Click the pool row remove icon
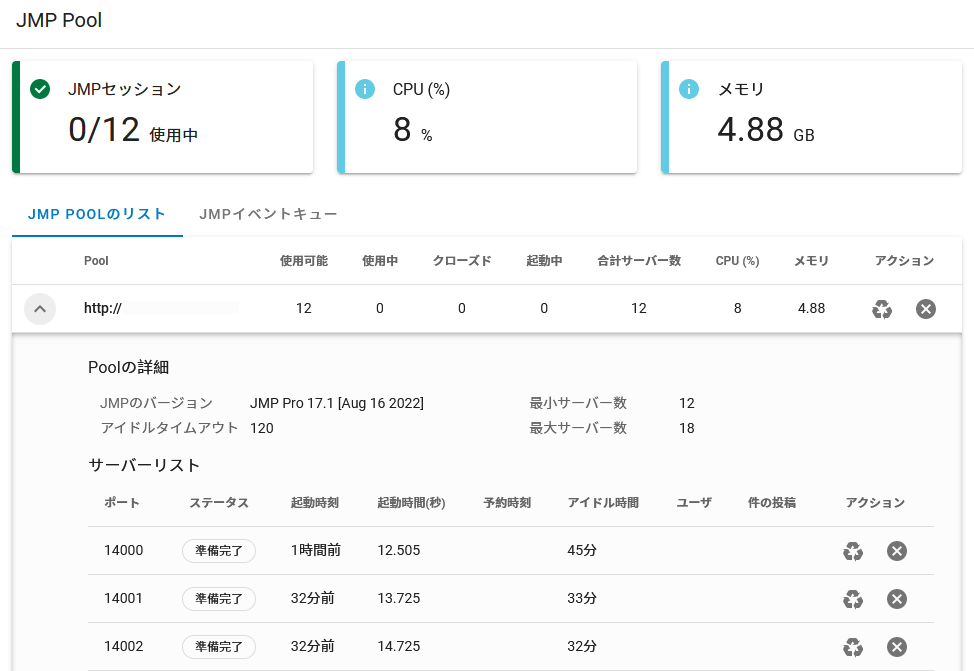Image resolution: width=974 pixels, height=671 pixels. (x=926, y=309)
